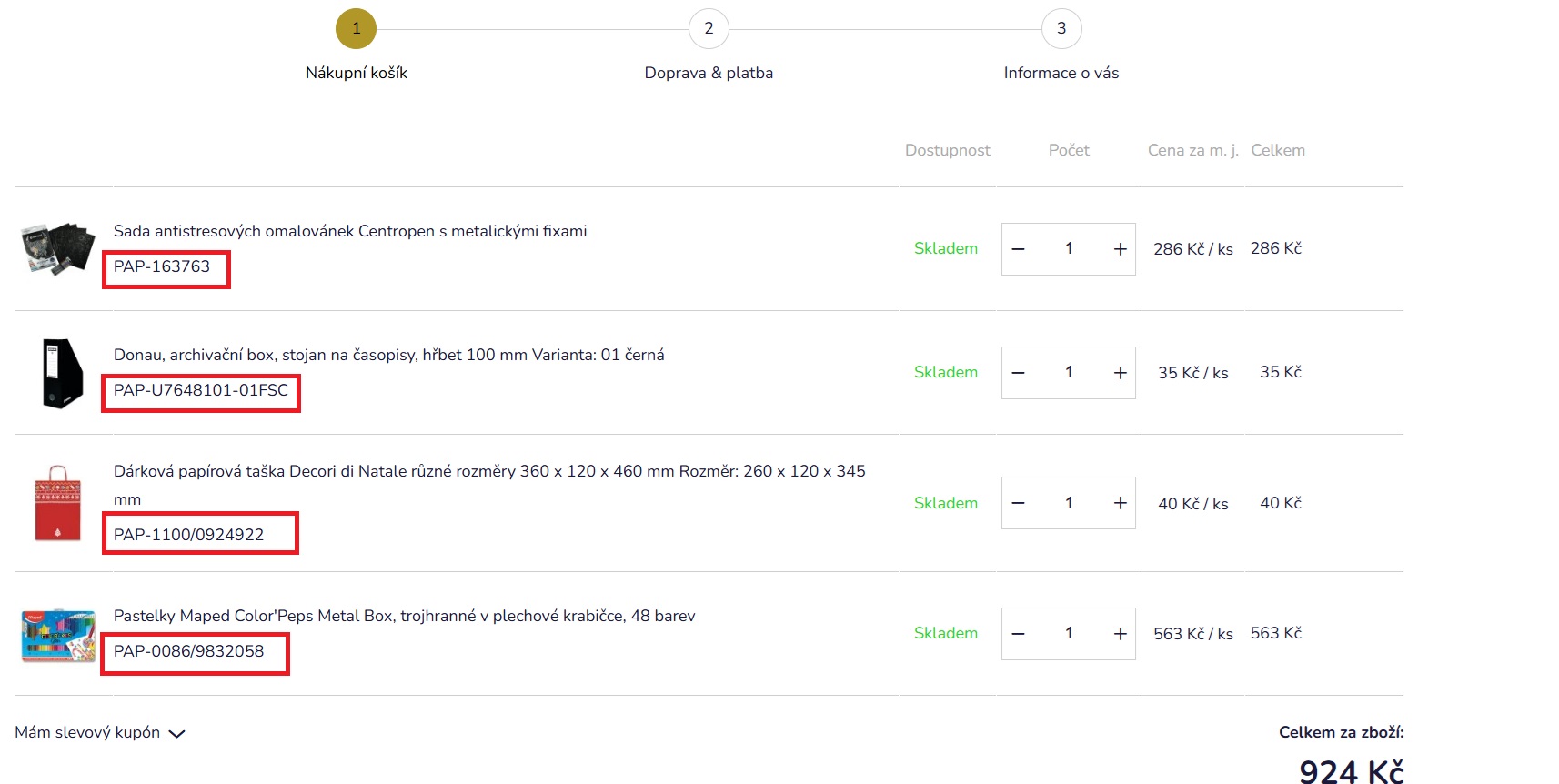This screenshot has width=1559, height=784.
Task: Click the chevron next to slevový kupón
Action: [x=177, y=734]
